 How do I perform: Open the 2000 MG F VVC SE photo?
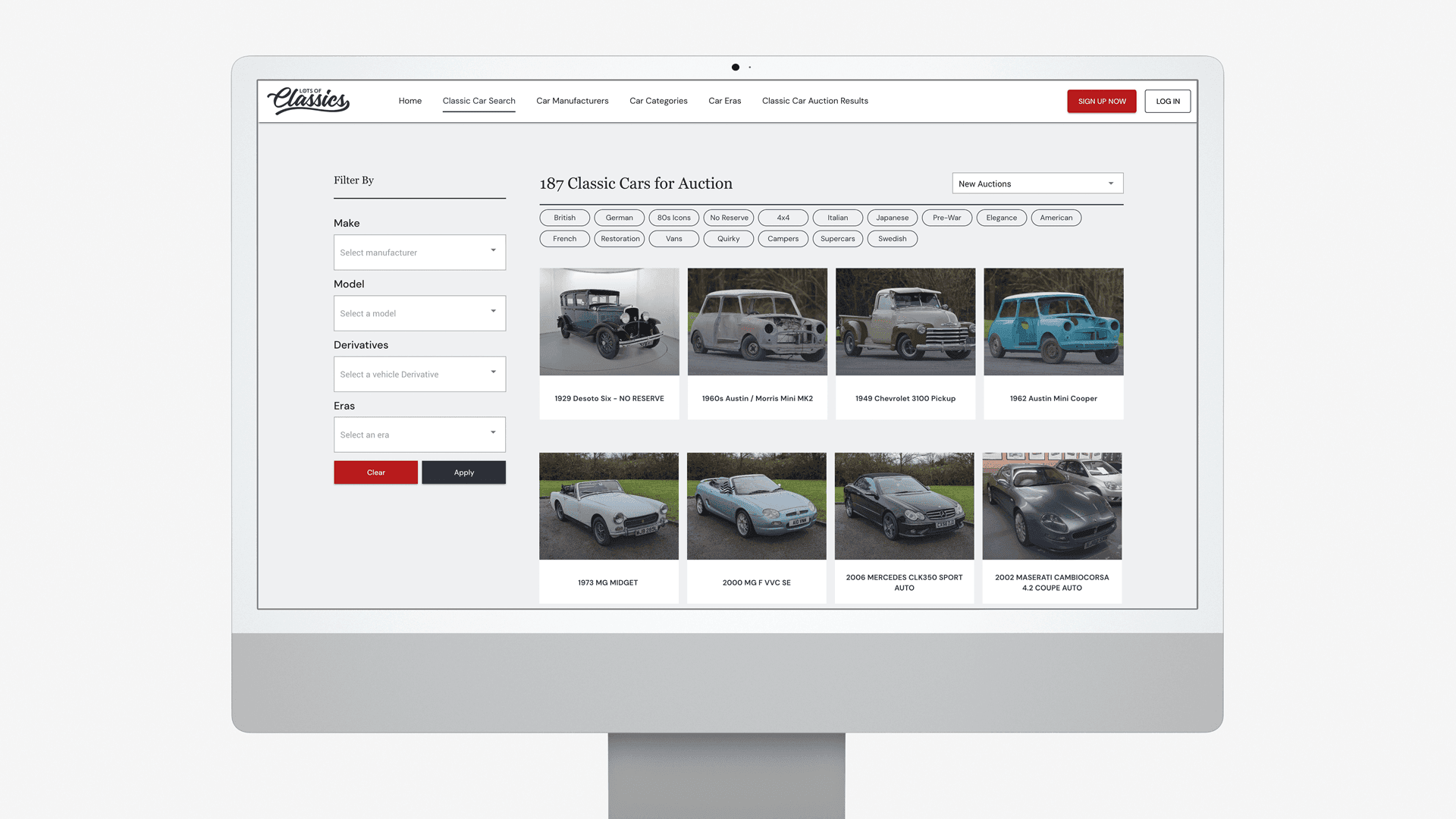[x=757, y=507]
